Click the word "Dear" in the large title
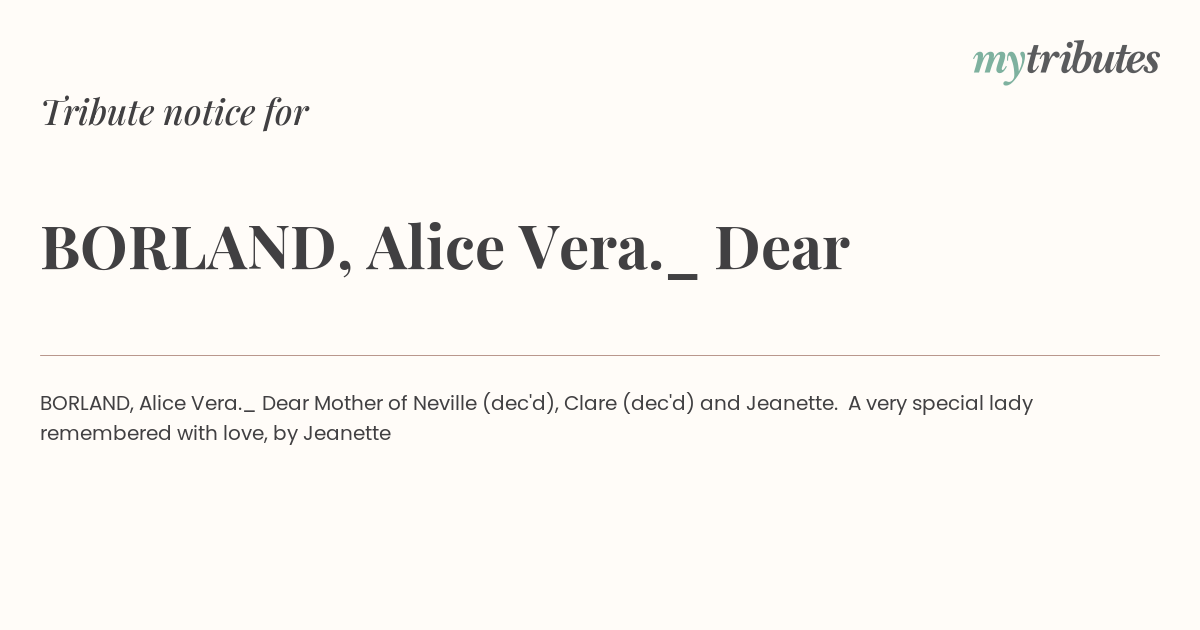 click(782, 247)
